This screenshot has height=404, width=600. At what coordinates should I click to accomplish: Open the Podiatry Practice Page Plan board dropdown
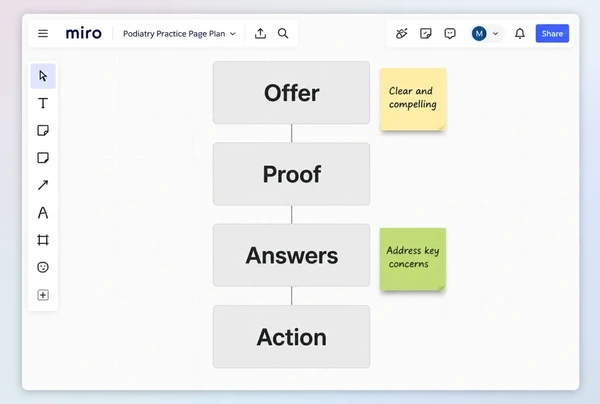[179, 34]
